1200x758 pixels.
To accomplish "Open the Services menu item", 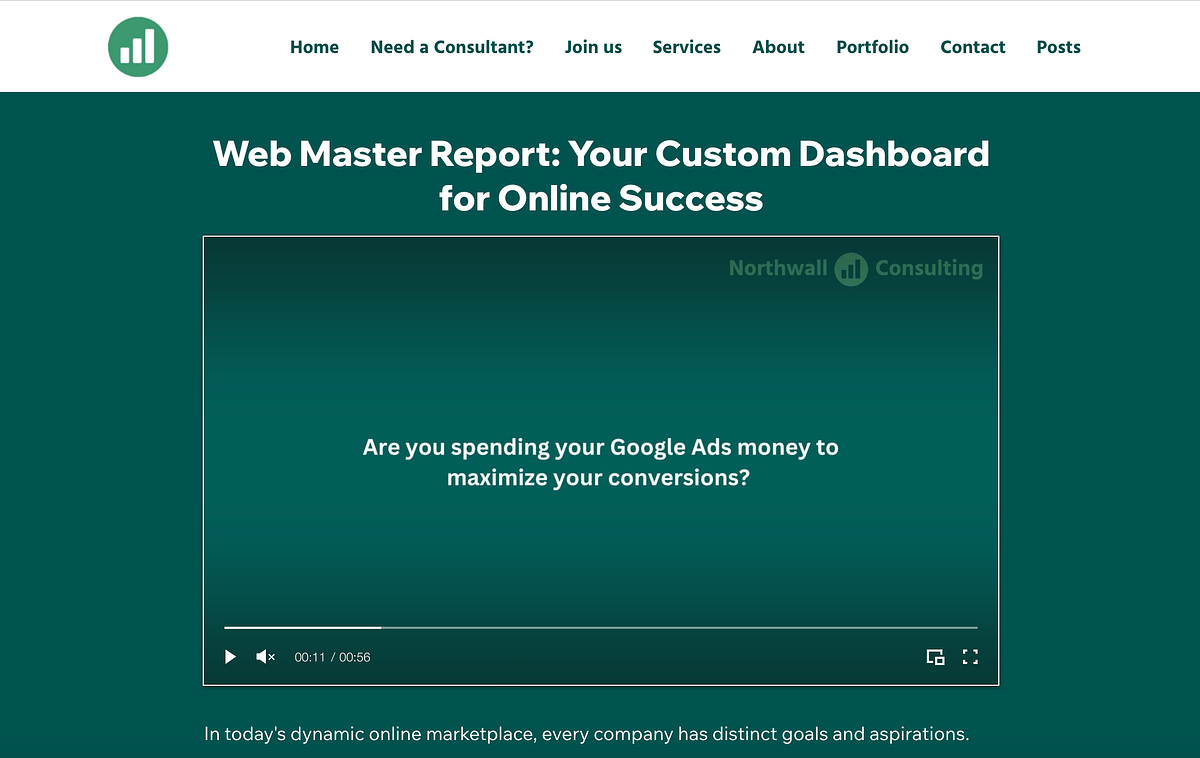I will [687, 47].
